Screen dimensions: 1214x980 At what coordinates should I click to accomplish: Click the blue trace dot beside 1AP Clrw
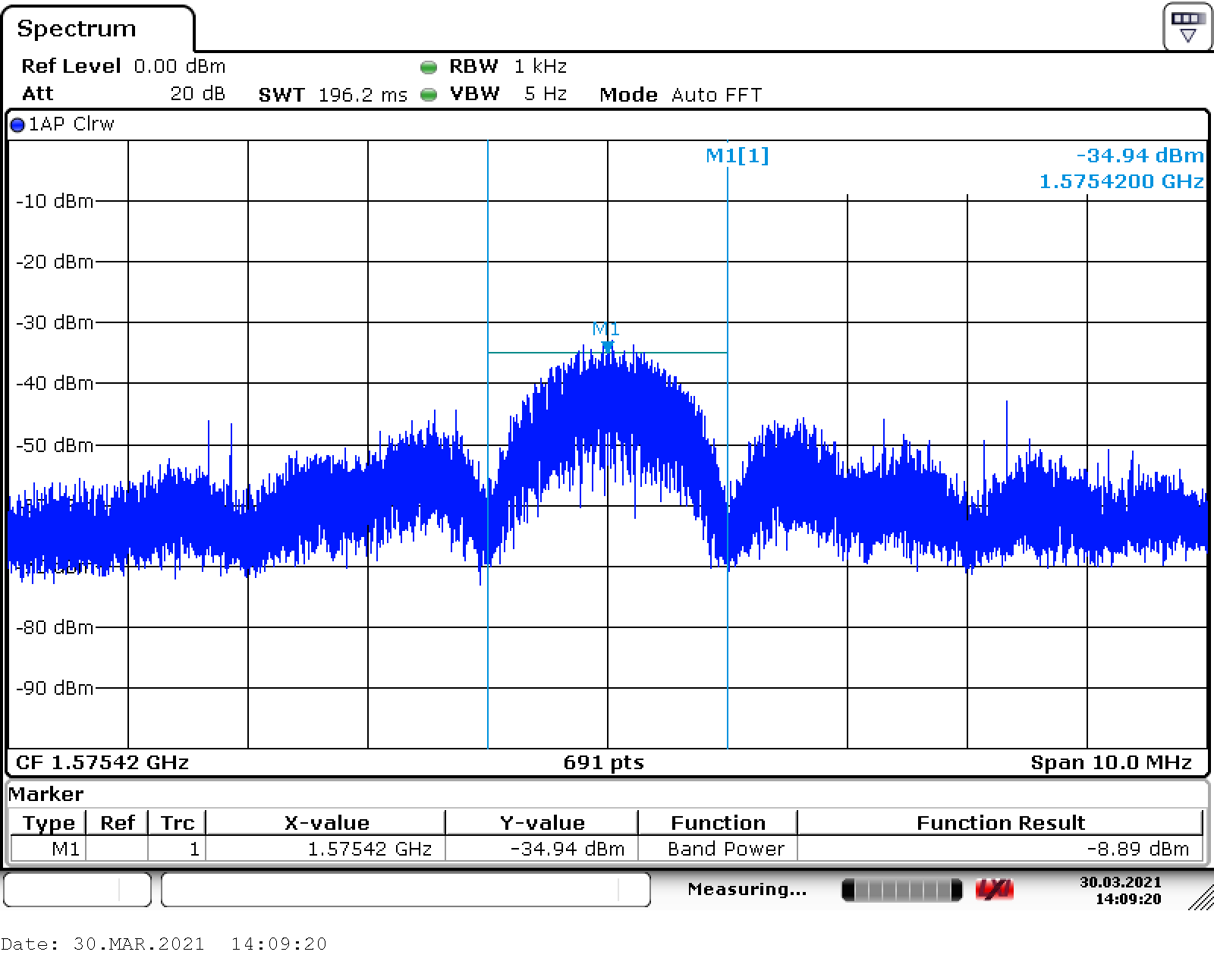pyautogui.click(x=17, y=125)
